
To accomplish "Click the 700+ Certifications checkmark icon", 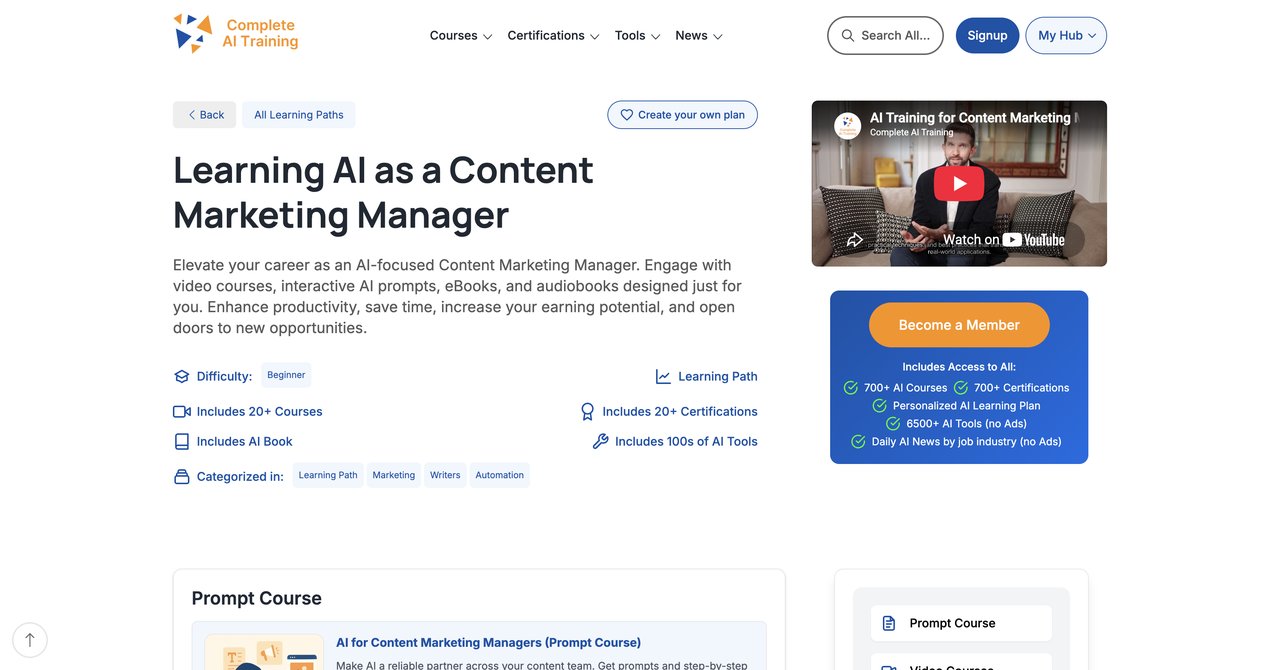I will click(961, 388).
